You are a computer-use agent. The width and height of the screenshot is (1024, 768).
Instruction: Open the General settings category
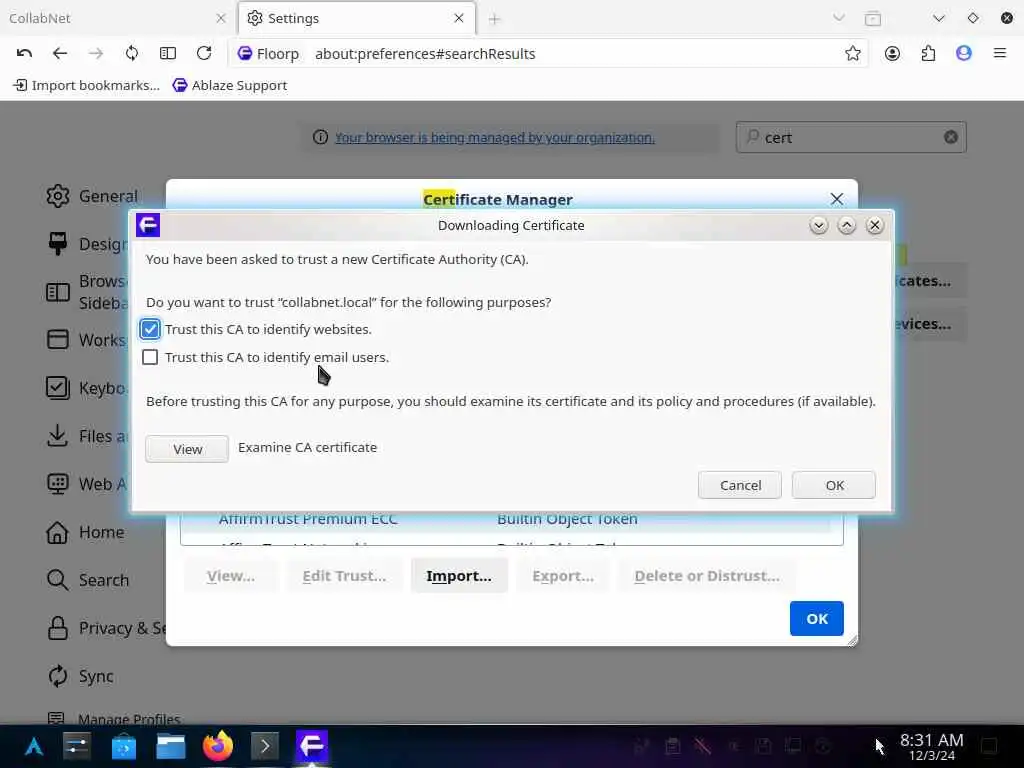click(x=91, y=196)
